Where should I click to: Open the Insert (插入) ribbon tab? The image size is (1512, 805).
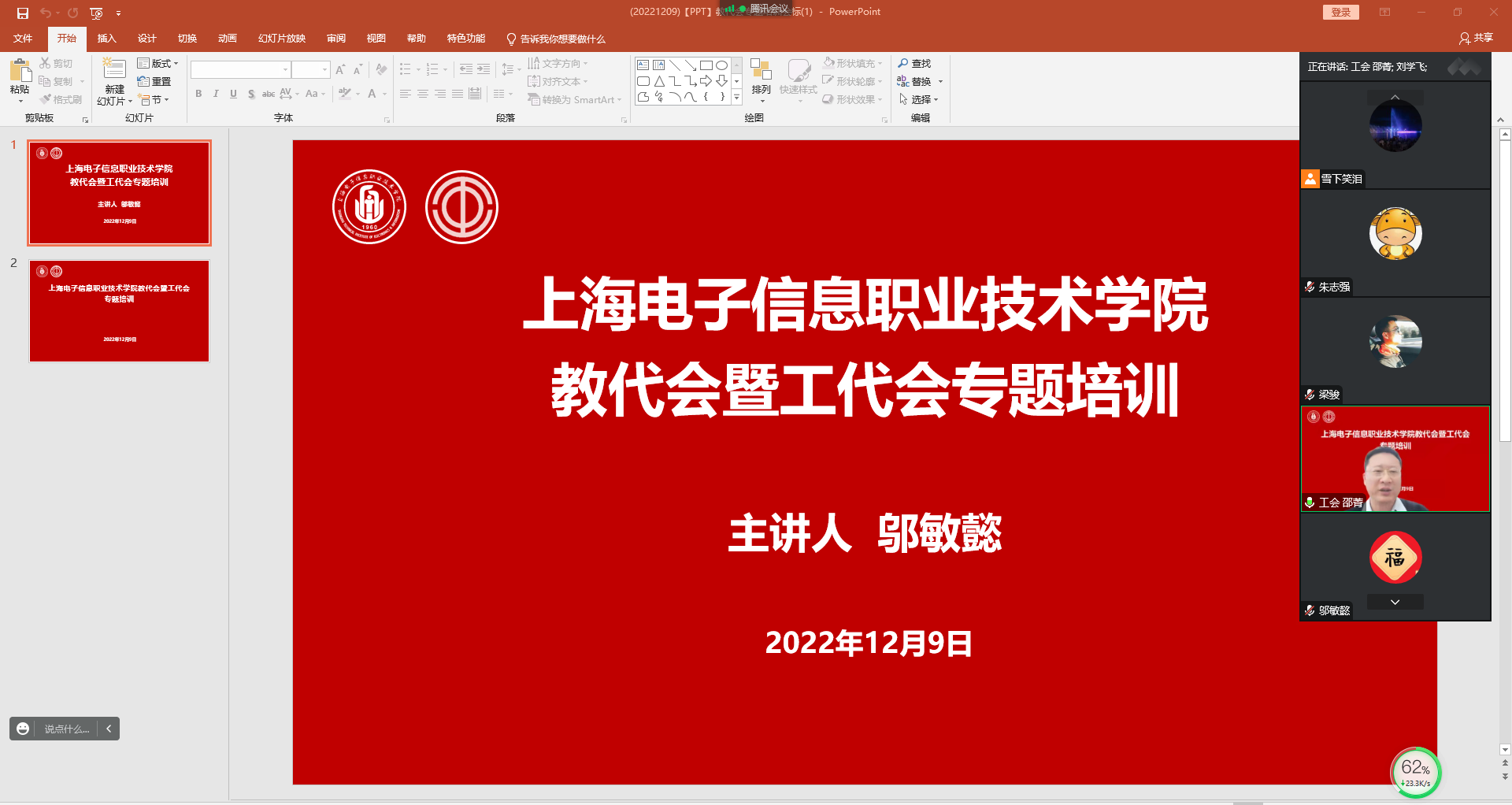(x=106, y=39)
